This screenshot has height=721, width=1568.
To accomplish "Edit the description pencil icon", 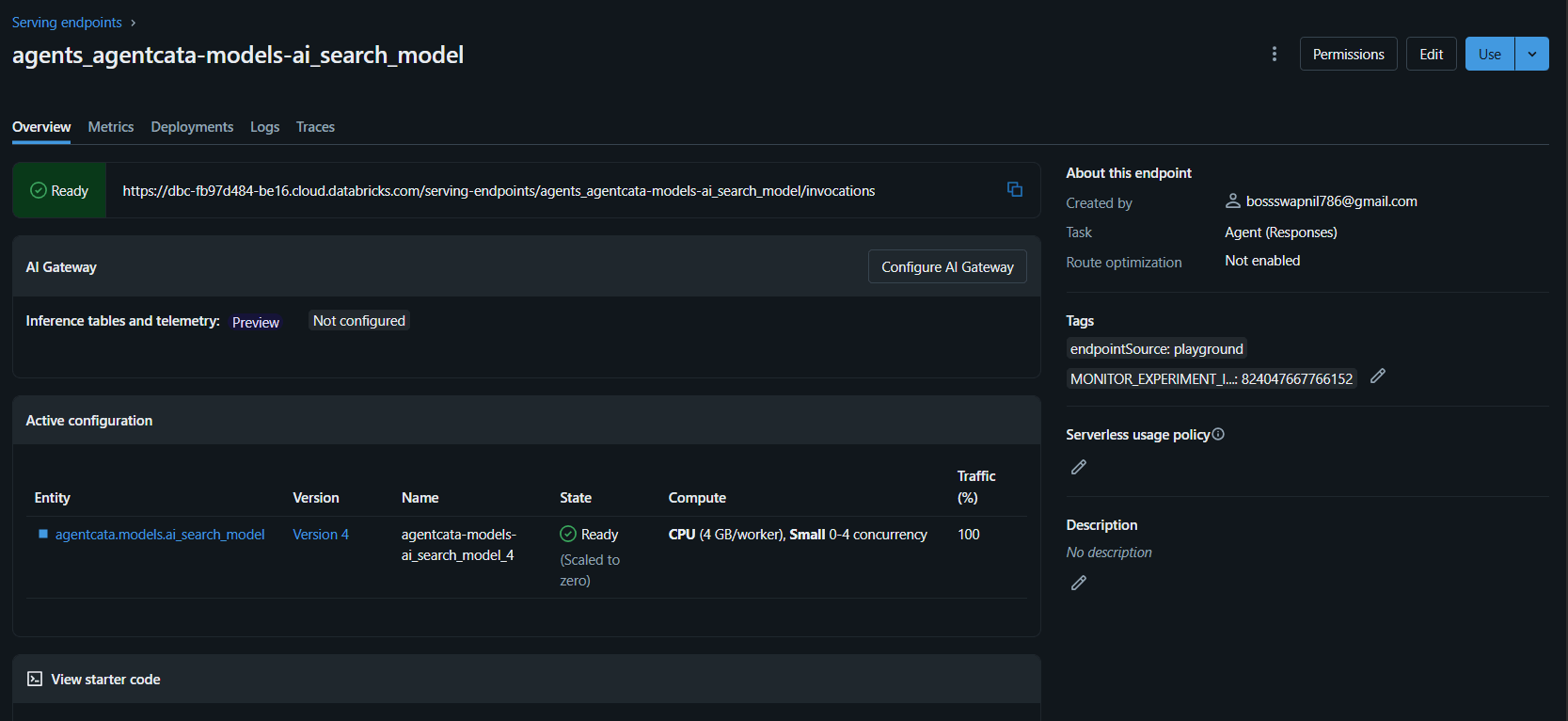I will point(1079,583).
